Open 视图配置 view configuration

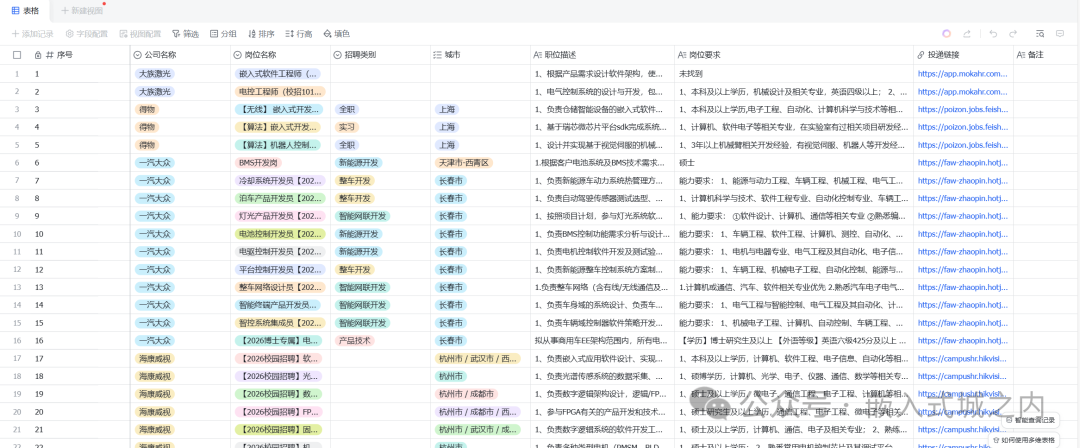click(141, 34)
